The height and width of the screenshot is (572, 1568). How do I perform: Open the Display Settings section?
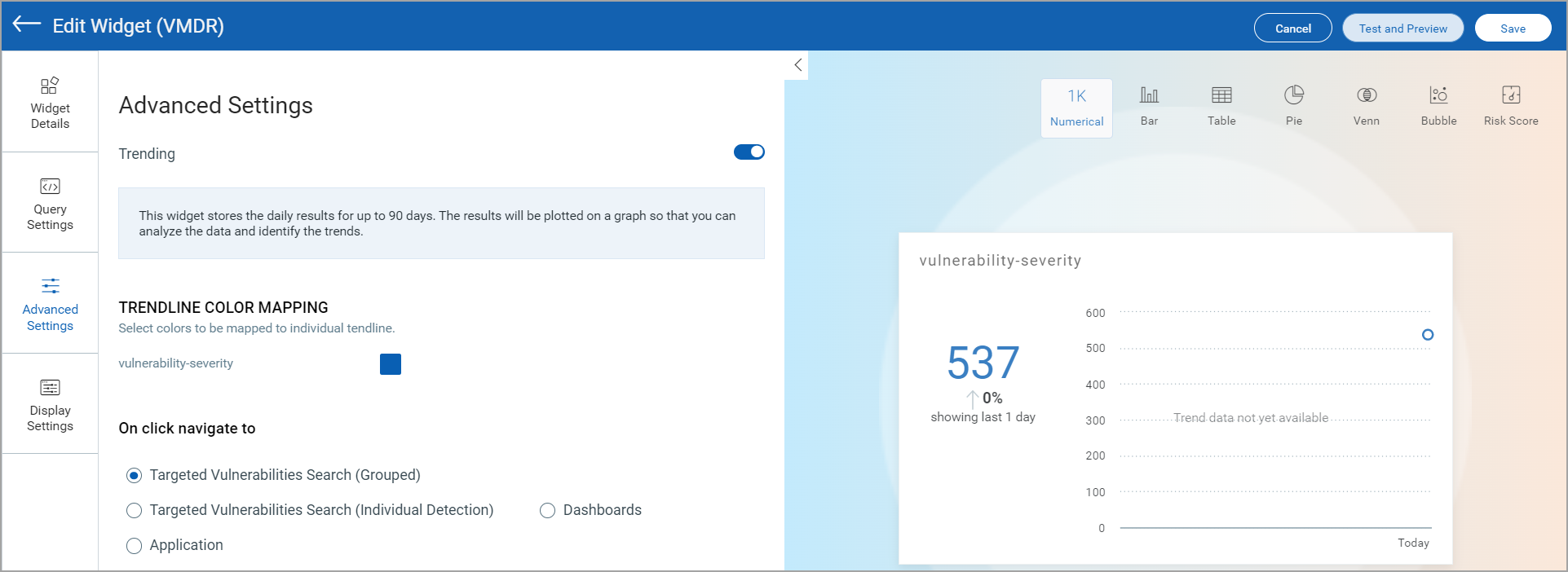50,404
